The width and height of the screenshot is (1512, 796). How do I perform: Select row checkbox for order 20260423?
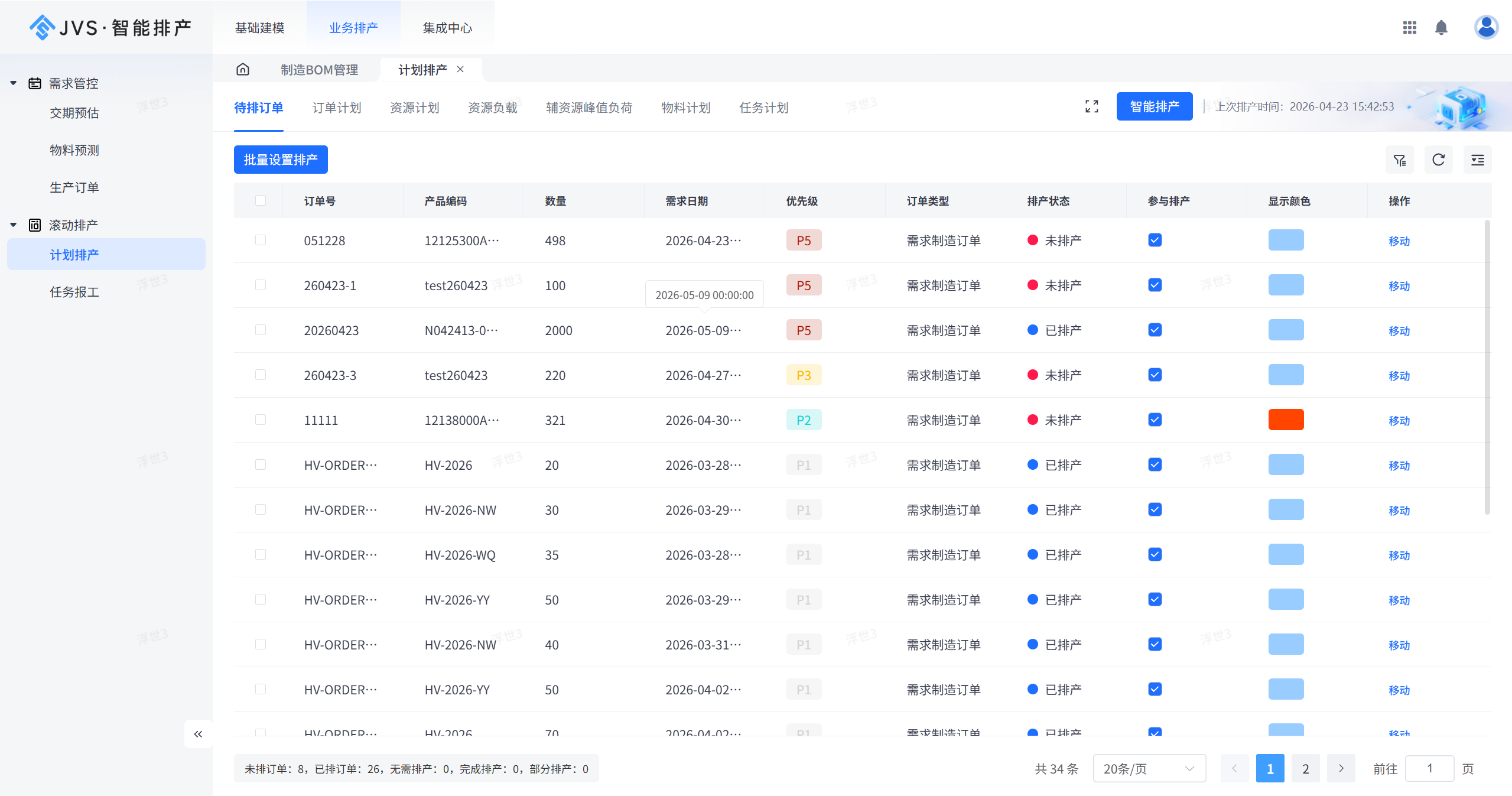coord(260,330)
